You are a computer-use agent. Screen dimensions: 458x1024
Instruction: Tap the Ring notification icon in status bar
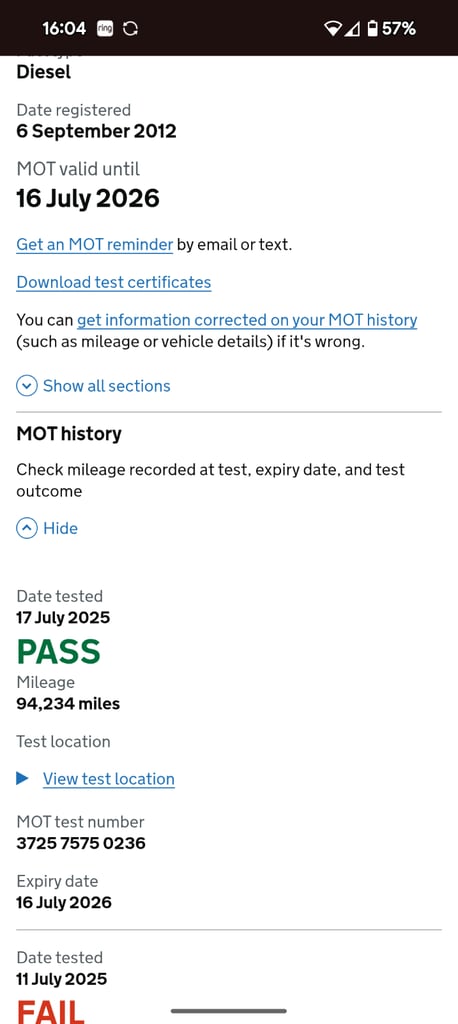105,29
